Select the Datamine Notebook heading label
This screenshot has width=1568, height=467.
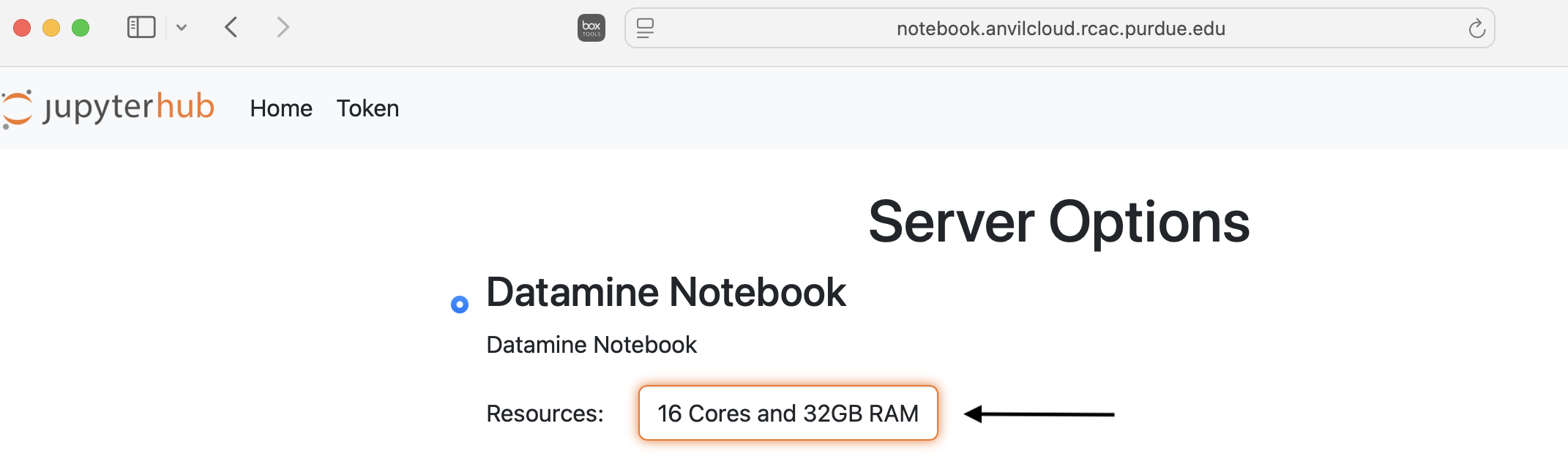point(666,292)
